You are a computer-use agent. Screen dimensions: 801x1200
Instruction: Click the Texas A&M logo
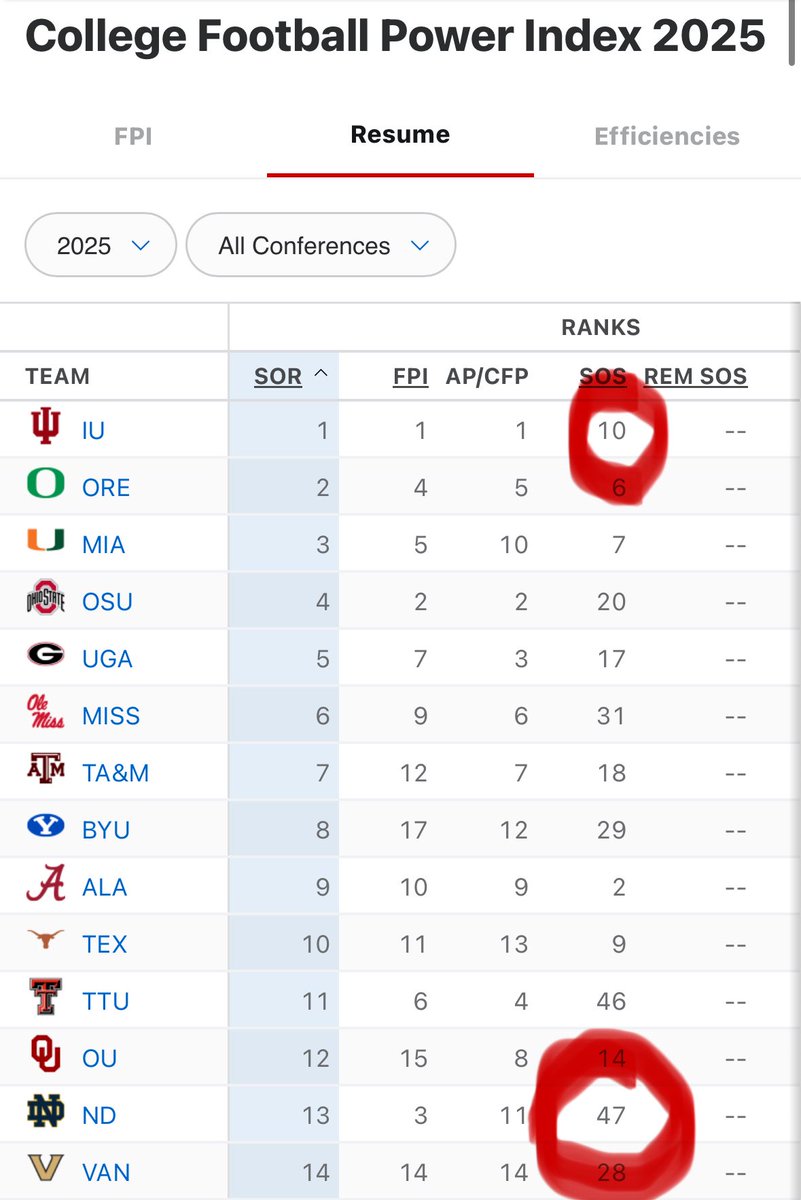click(x=45, y=771)
